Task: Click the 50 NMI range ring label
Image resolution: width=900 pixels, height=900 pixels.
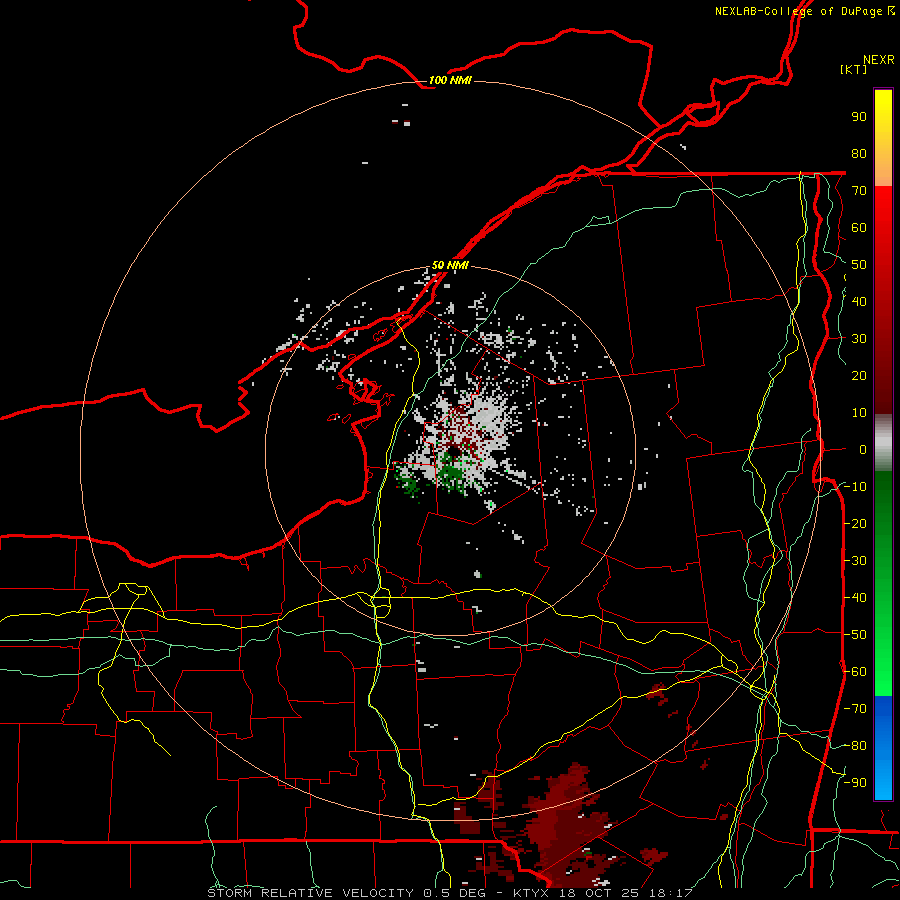Action: point(450,265)
